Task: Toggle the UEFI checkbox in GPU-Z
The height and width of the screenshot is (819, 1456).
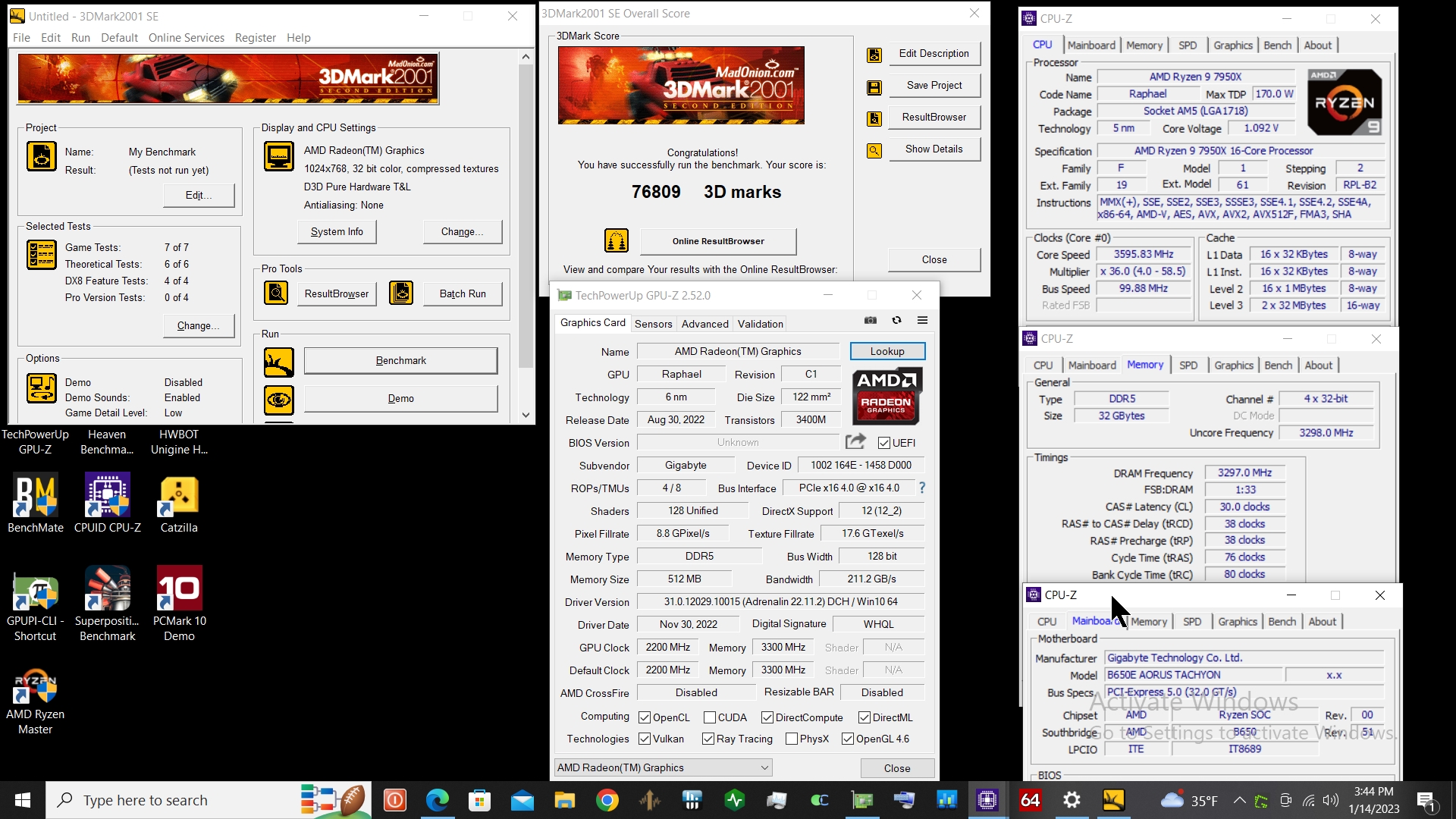Action: pos(884,443)
